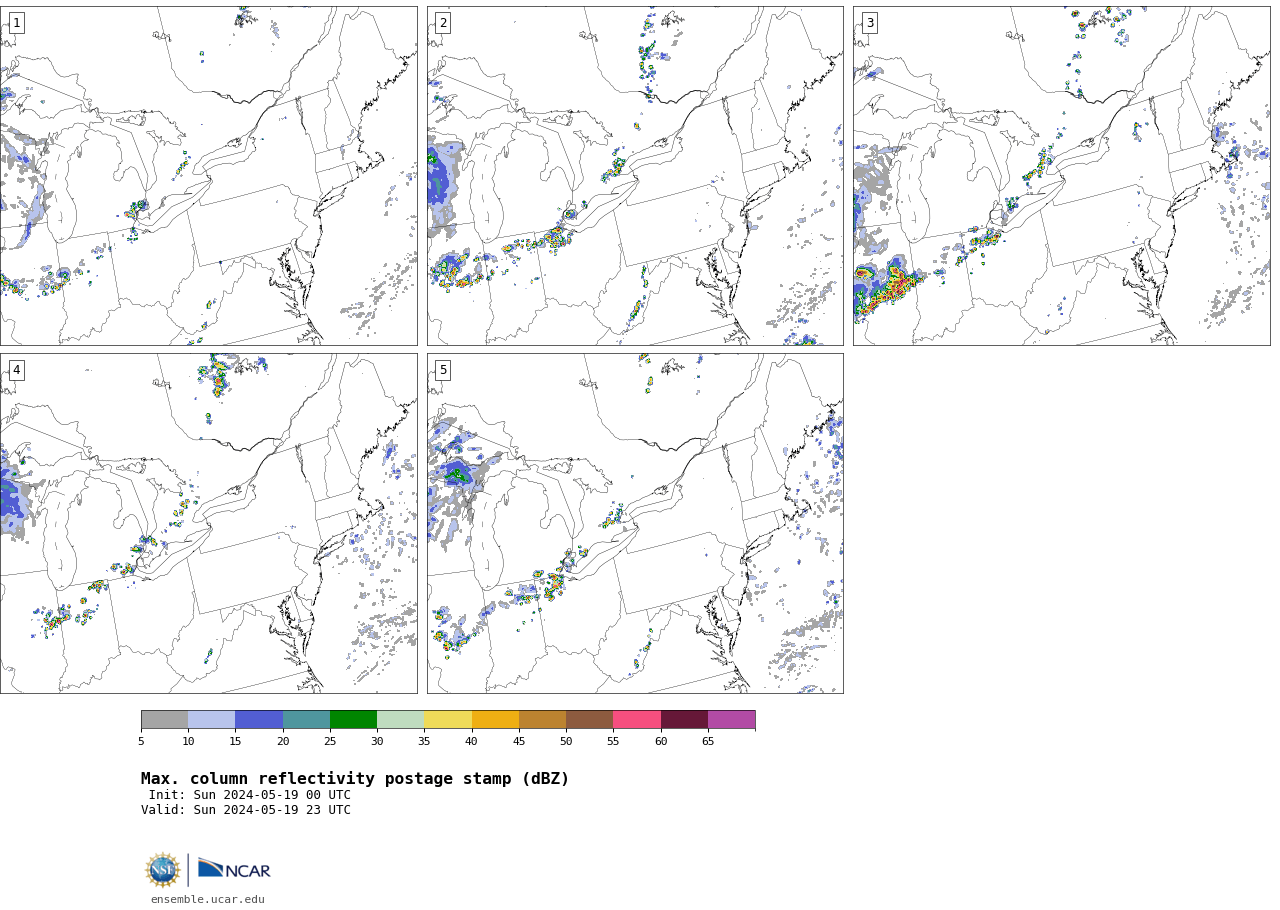The height and width of the screenshot is (910, 1280).
Task: Click the tan-brown 45-50 dBZ swatch
Action: [542, 720]
